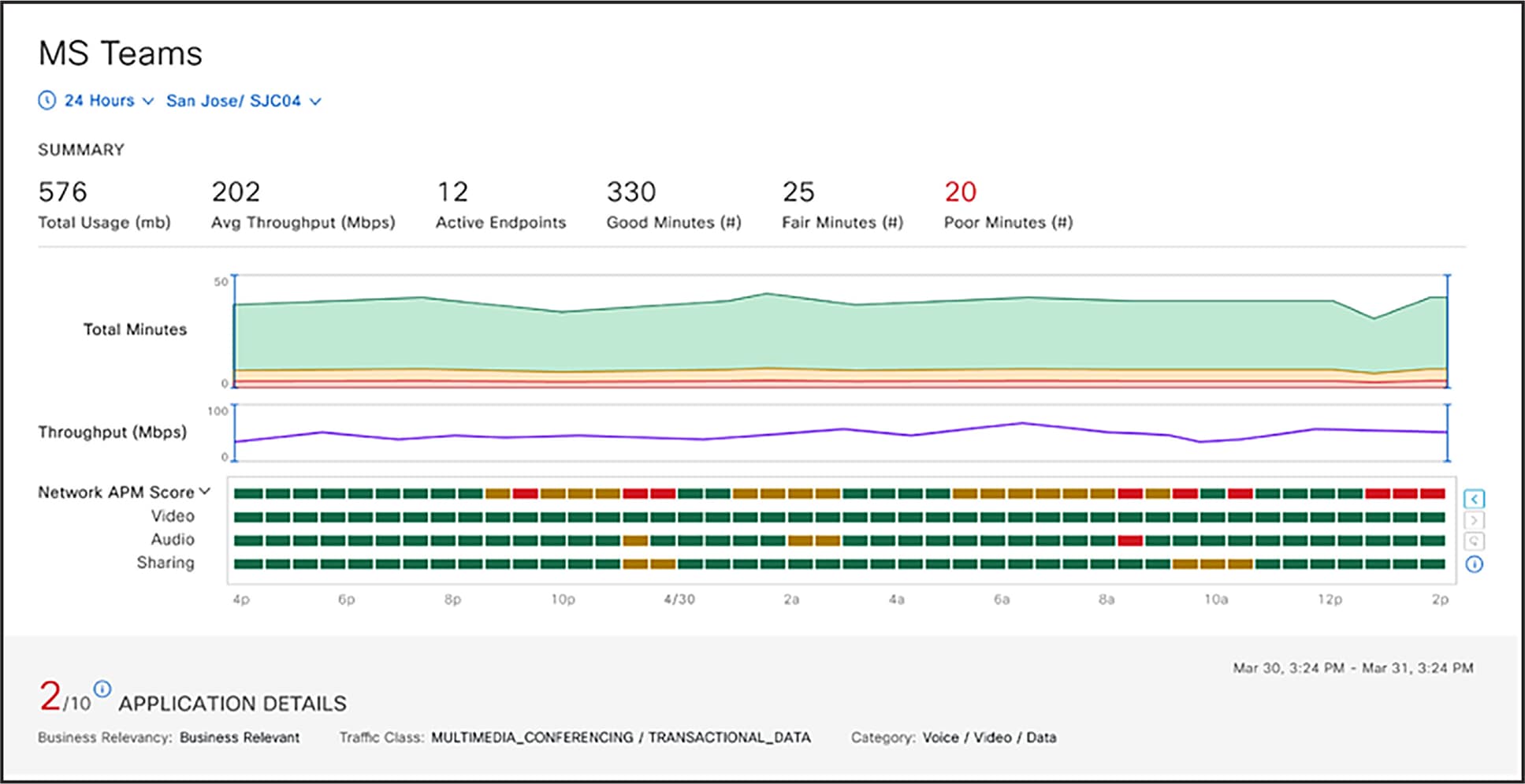Click the next time range arrow icon
This screenshot has height=784, width=1525.
[1474, 520]
